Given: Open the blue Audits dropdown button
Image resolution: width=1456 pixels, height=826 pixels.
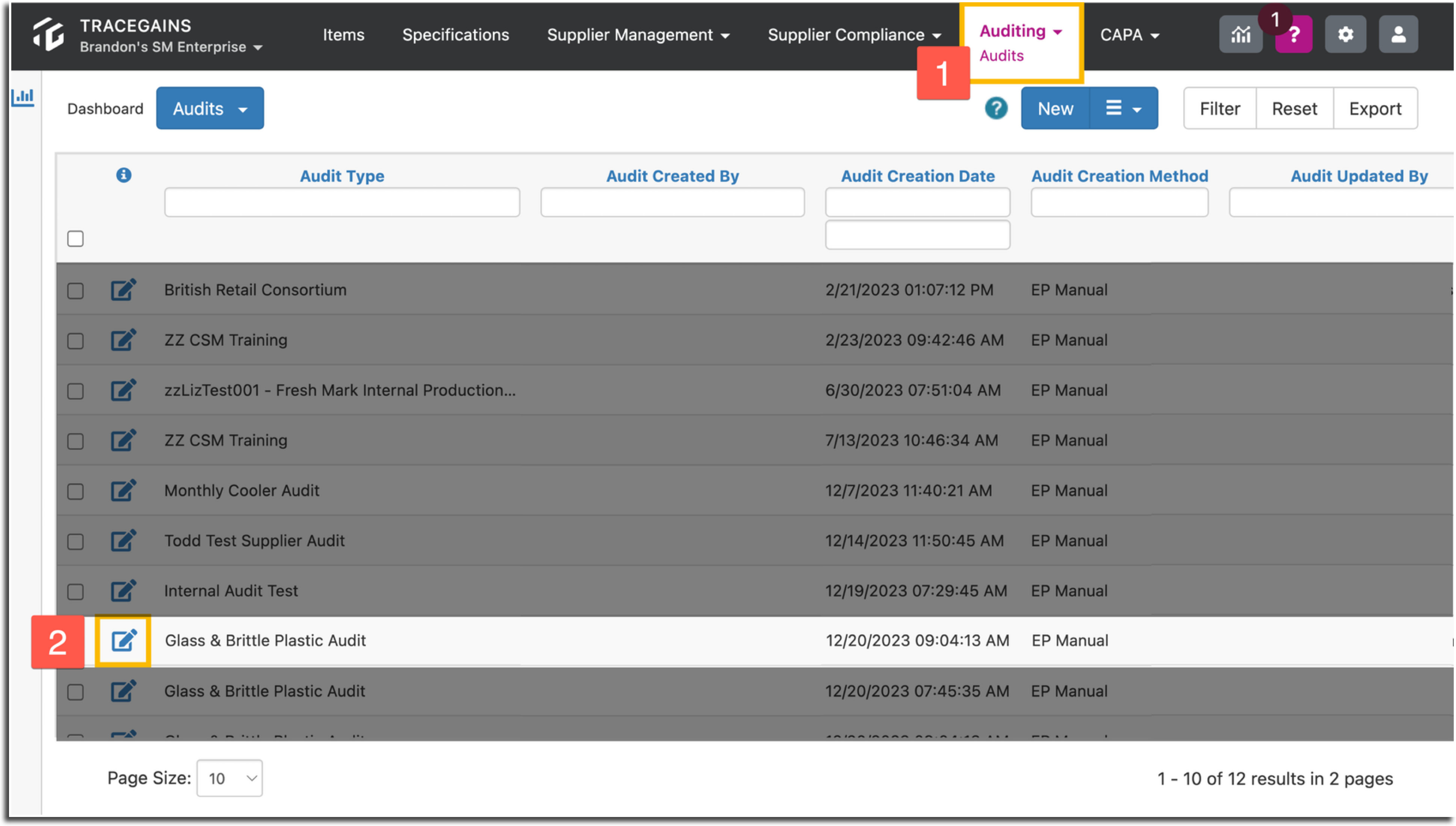Looking at the screenshot, I should (210, 108).
